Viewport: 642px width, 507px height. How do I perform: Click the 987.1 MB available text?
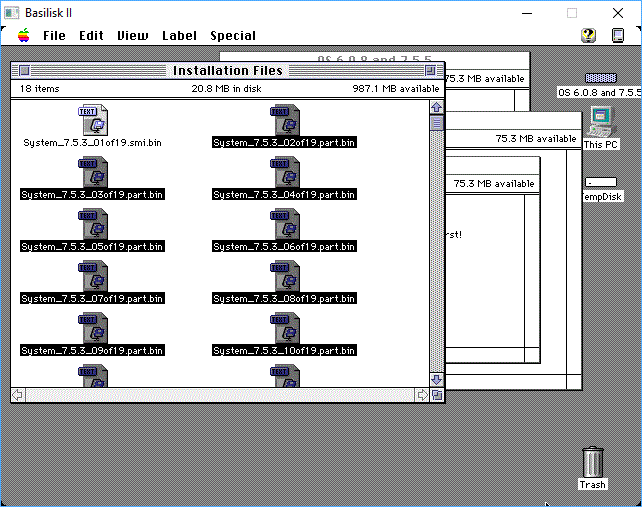pyautogui.click(x=396, y=88)
